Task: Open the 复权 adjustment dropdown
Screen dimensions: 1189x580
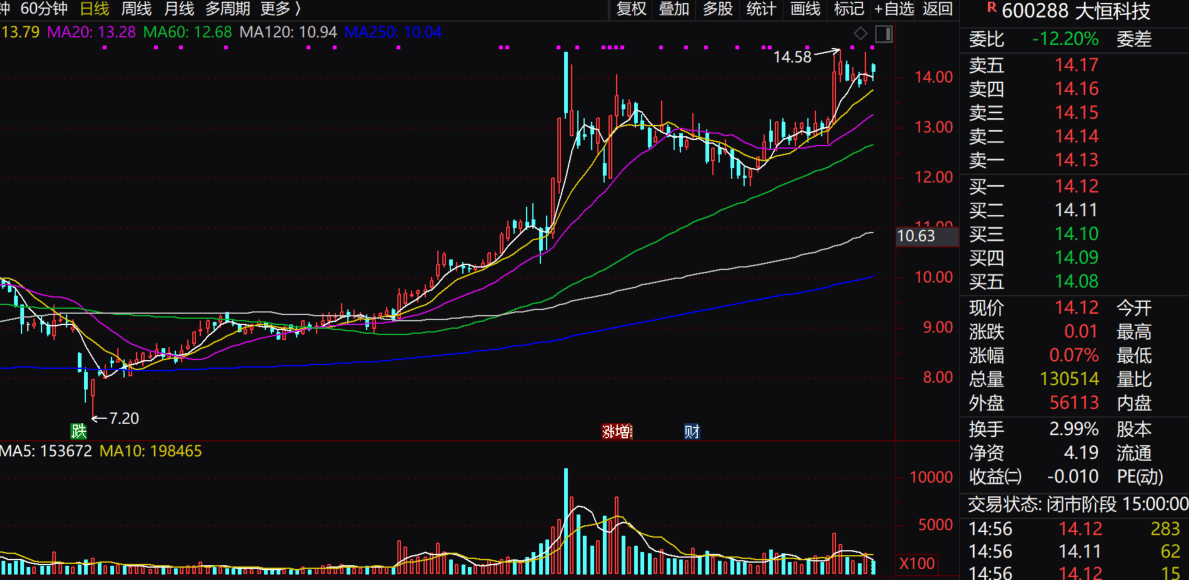Action: (x=631, y=9)
